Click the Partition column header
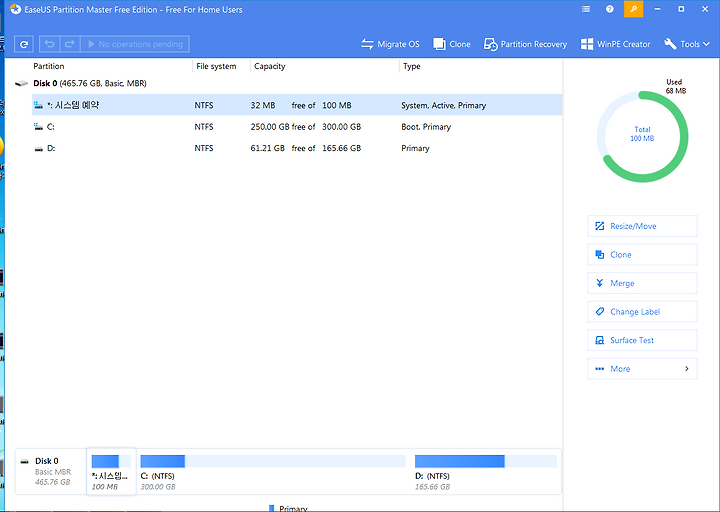The width and height of the screenshot is (720, 512). coord(49,66)
